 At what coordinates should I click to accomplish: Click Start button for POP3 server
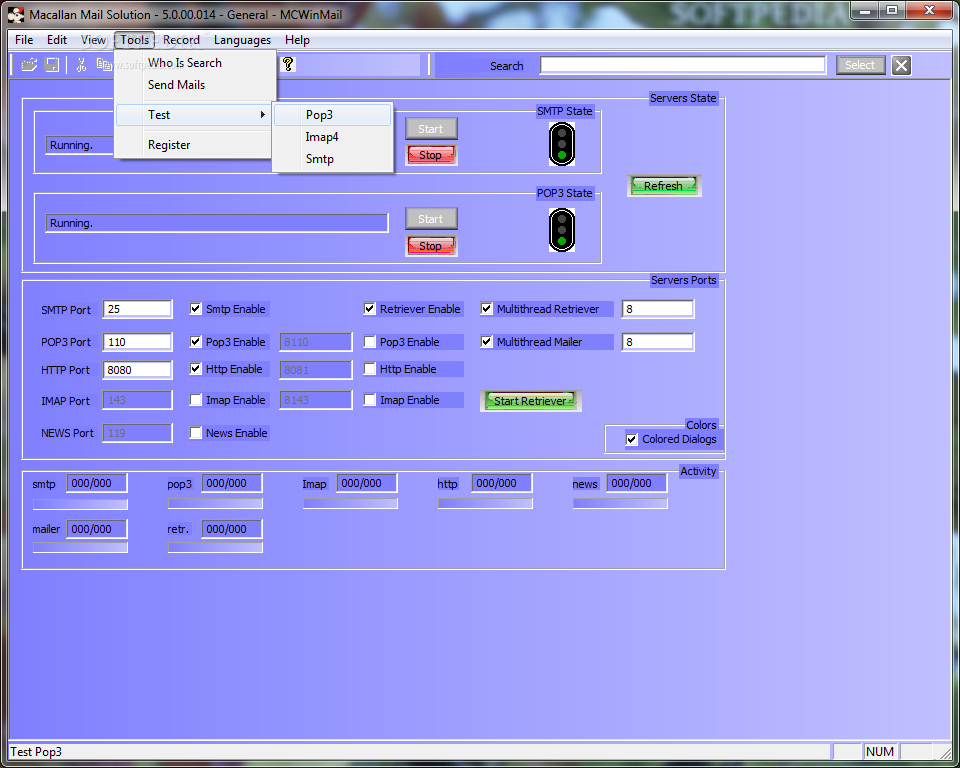tap(431, 219)
